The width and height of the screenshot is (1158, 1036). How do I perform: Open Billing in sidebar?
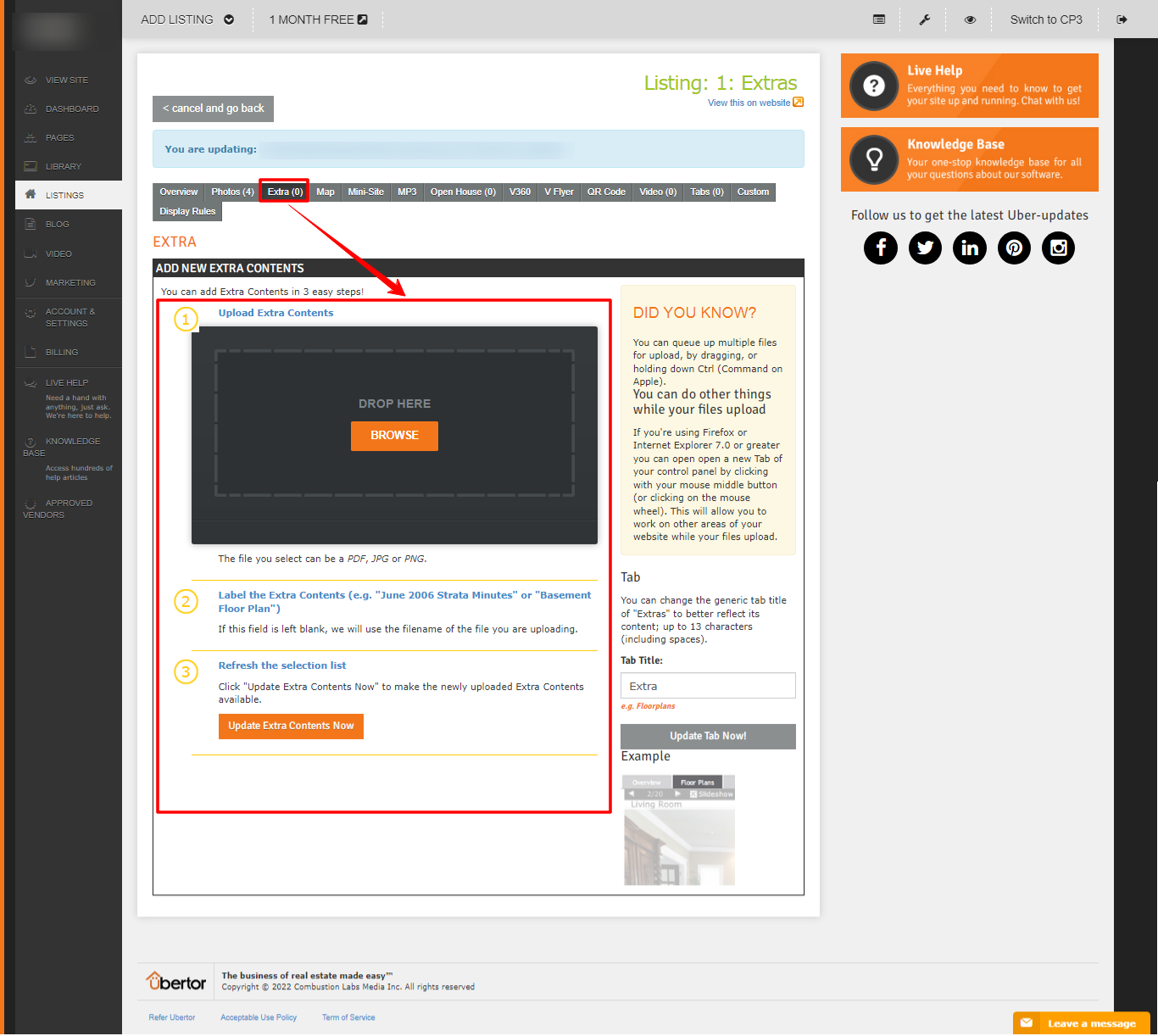tap(62, 352)
